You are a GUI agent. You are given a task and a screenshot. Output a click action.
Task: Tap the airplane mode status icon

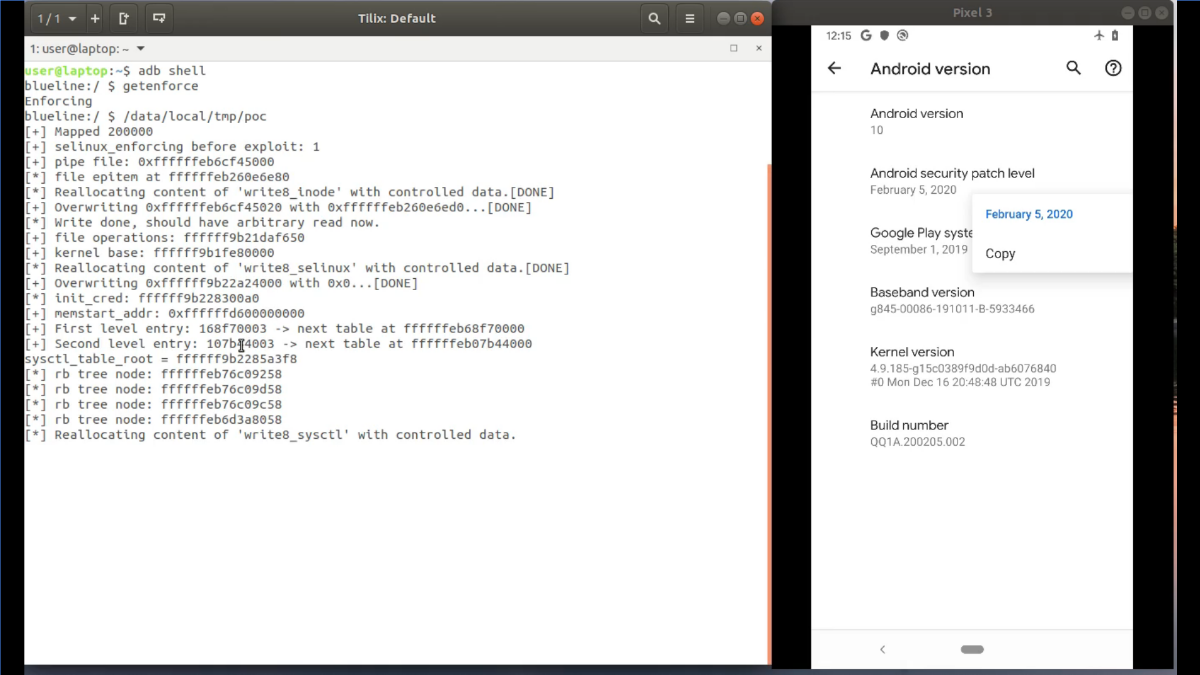1099,35
